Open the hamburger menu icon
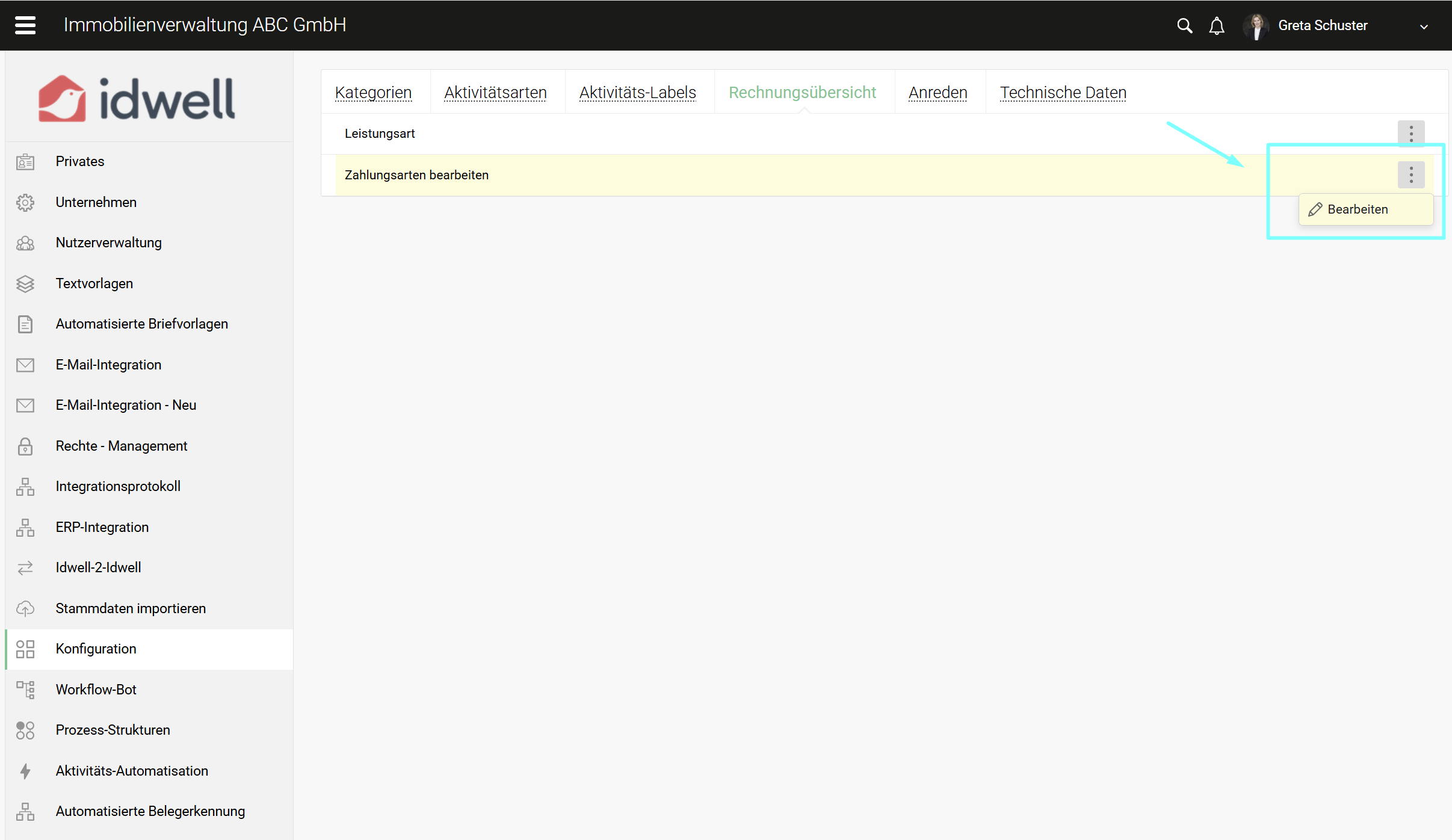This screenshot has width=1452, height=840. coord(25,25)
